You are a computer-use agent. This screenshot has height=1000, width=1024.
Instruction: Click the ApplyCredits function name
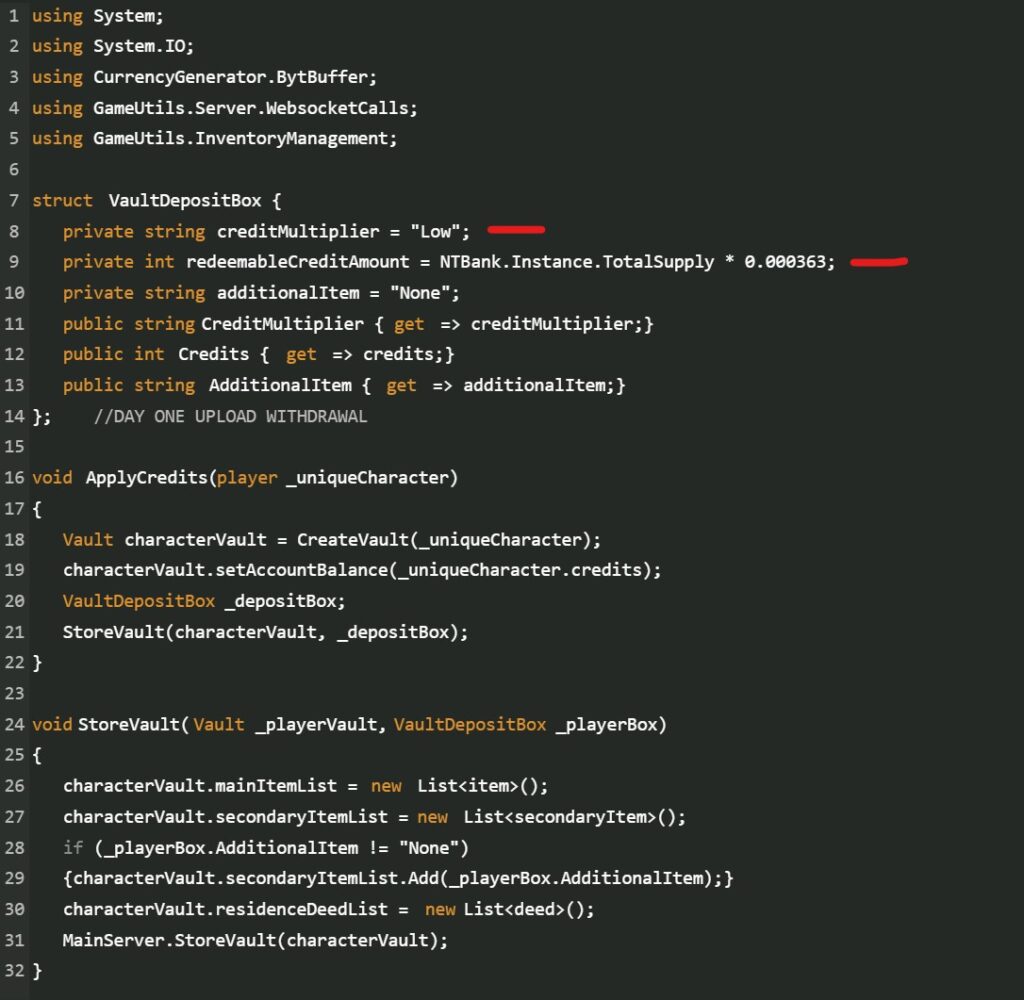coord(147,477)
